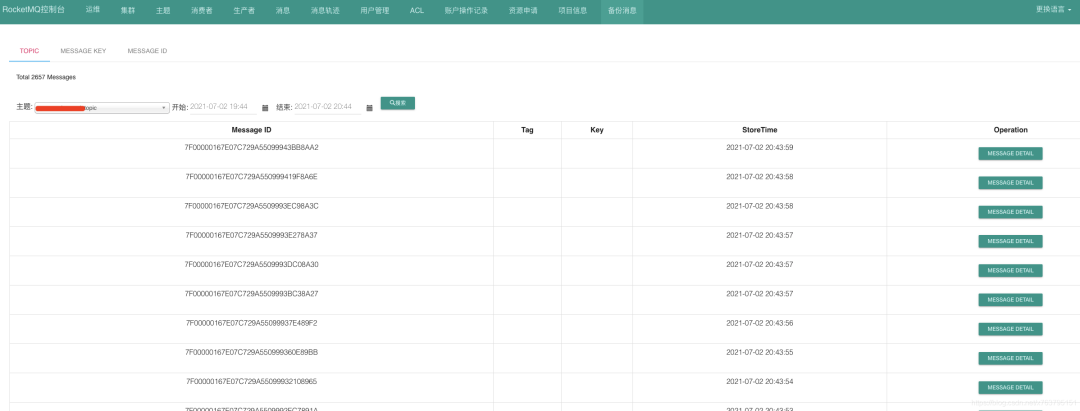Navigate to the 集群 menu
The width and height of the screenshot is (1080, 411).
pos(128,10)
